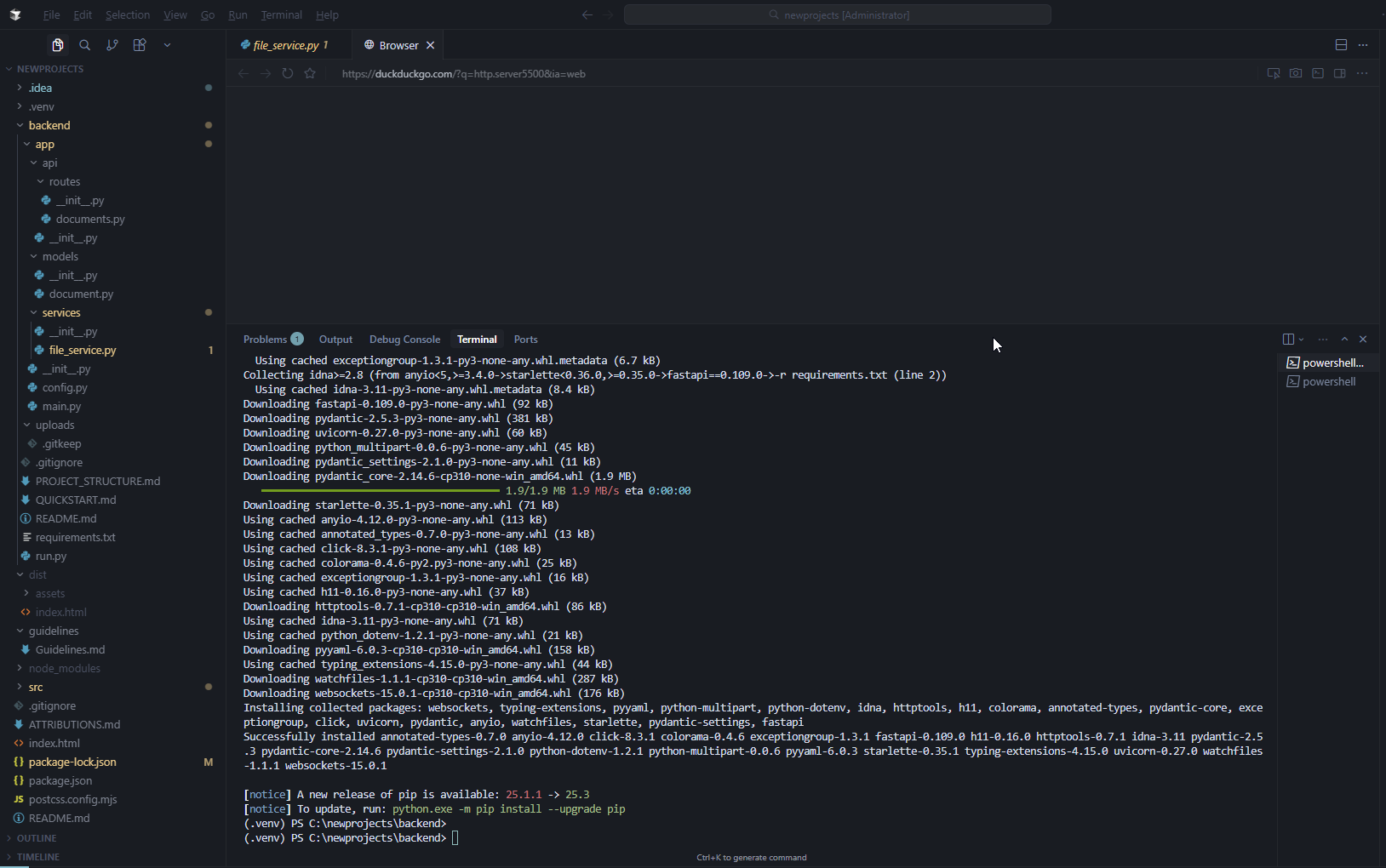The height and width of the screenshot is (868, 1386).
Task: Open the Search view icon
Action: pyautogui.click(x=85, y=45)
